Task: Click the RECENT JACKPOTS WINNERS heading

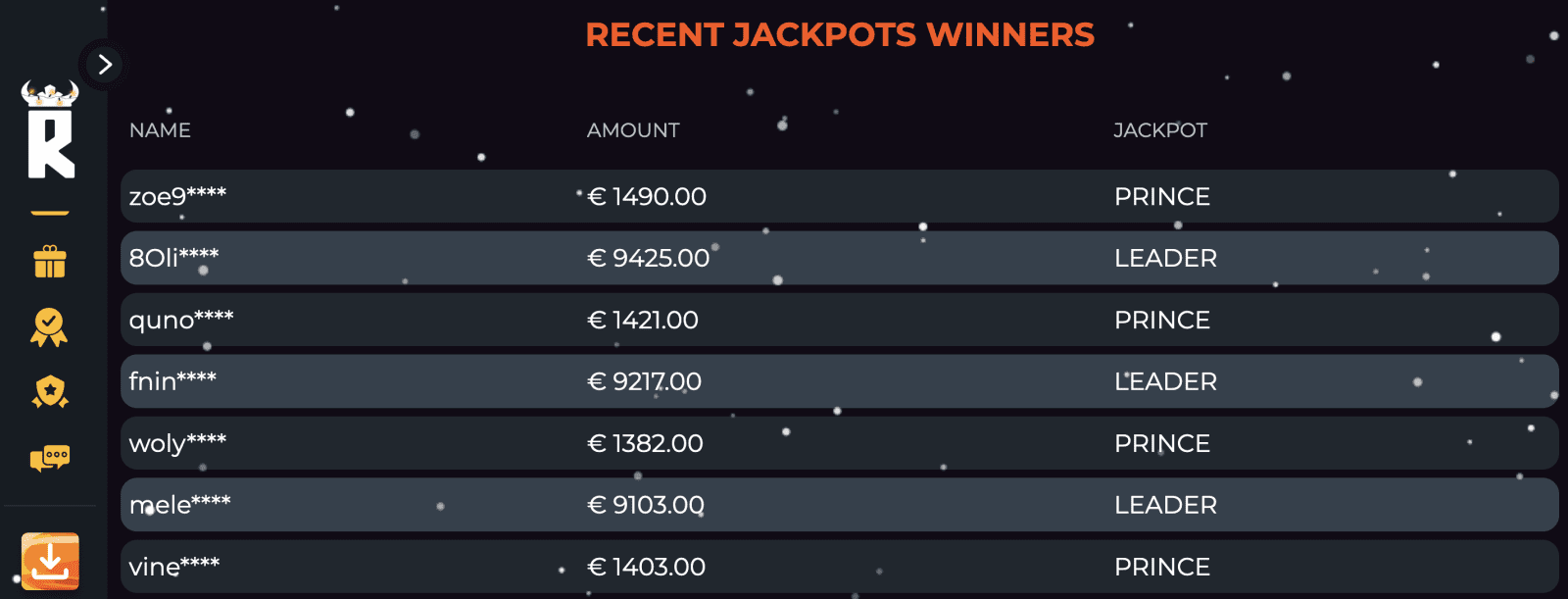Action: [841, 34]
